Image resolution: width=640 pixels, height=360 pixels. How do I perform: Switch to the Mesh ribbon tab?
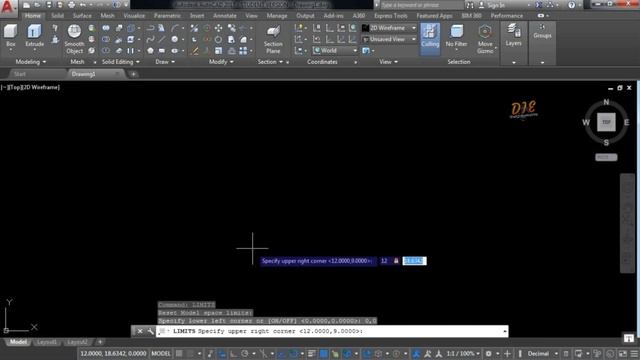(x=107, y=16)
